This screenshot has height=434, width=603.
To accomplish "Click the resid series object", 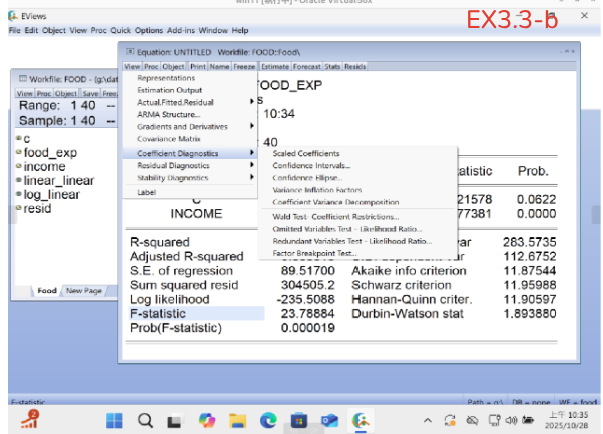I will (x=36, y=207).
